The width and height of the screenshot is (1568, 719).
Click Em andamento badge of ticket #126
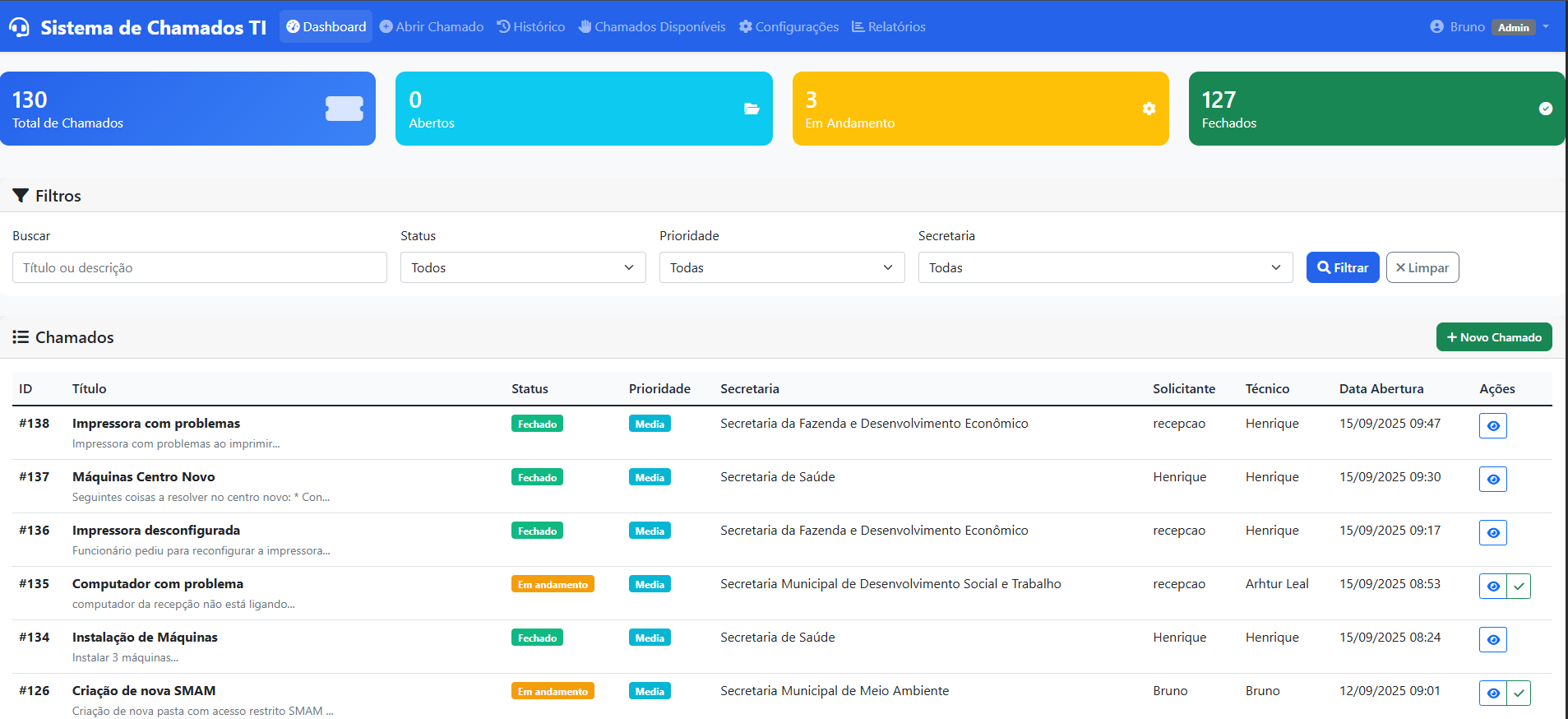tap(553, 691)
